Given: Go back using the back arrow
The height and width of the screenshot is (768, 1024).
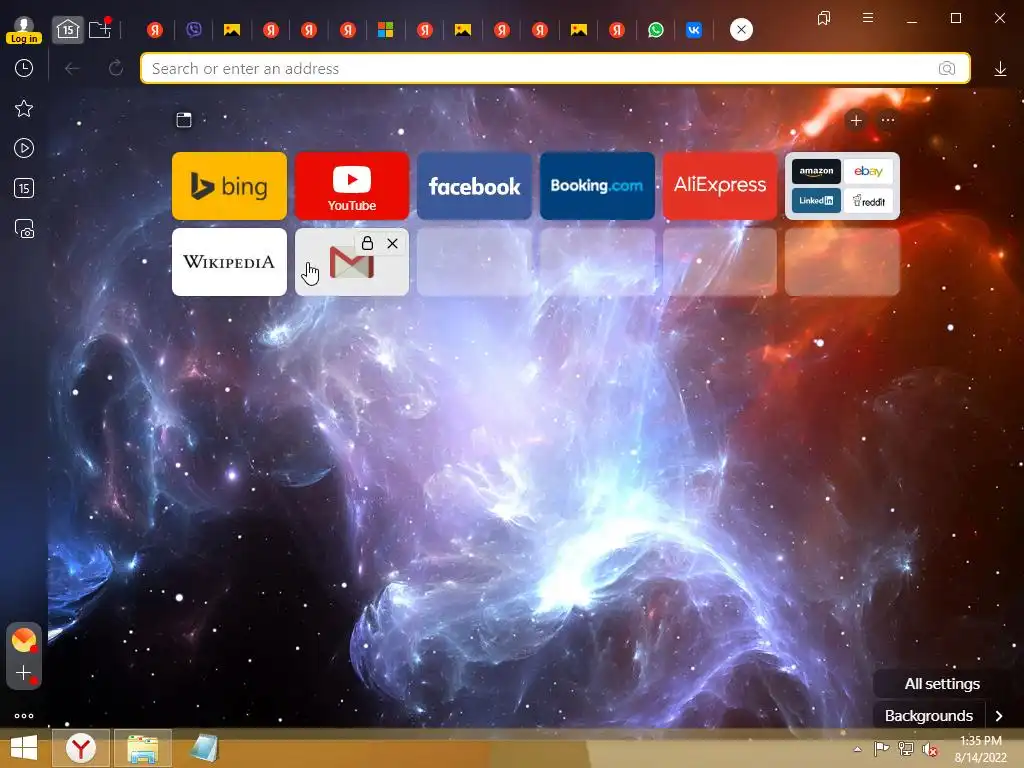Looking at the screenshot, I should click(x=72, y=68).
